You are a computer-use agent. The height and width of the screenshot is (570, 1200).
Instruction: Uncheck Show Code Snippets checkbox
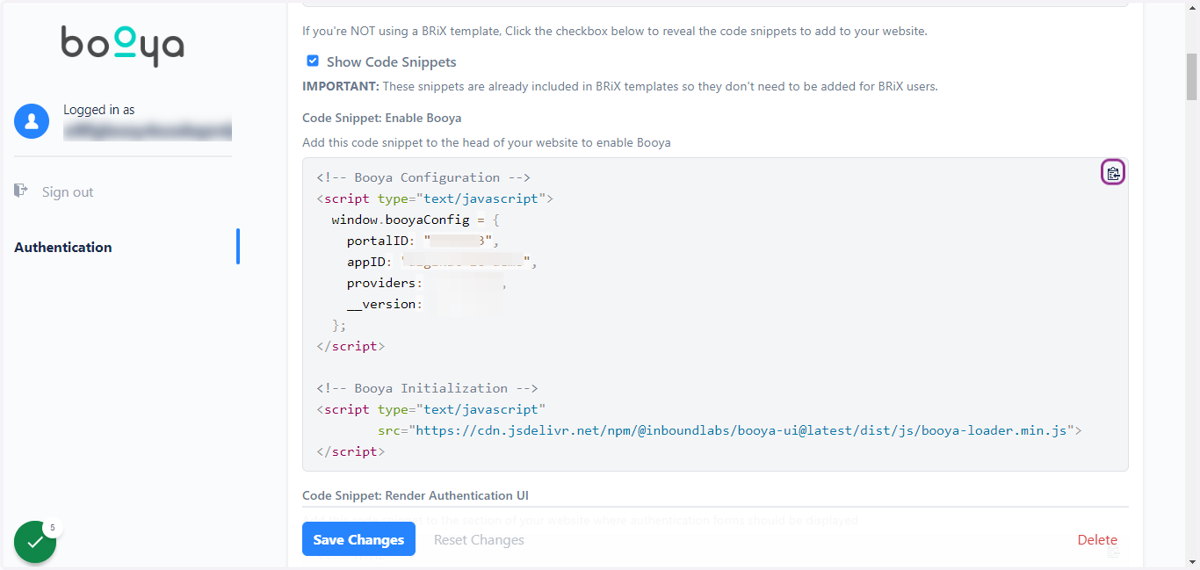313,61
